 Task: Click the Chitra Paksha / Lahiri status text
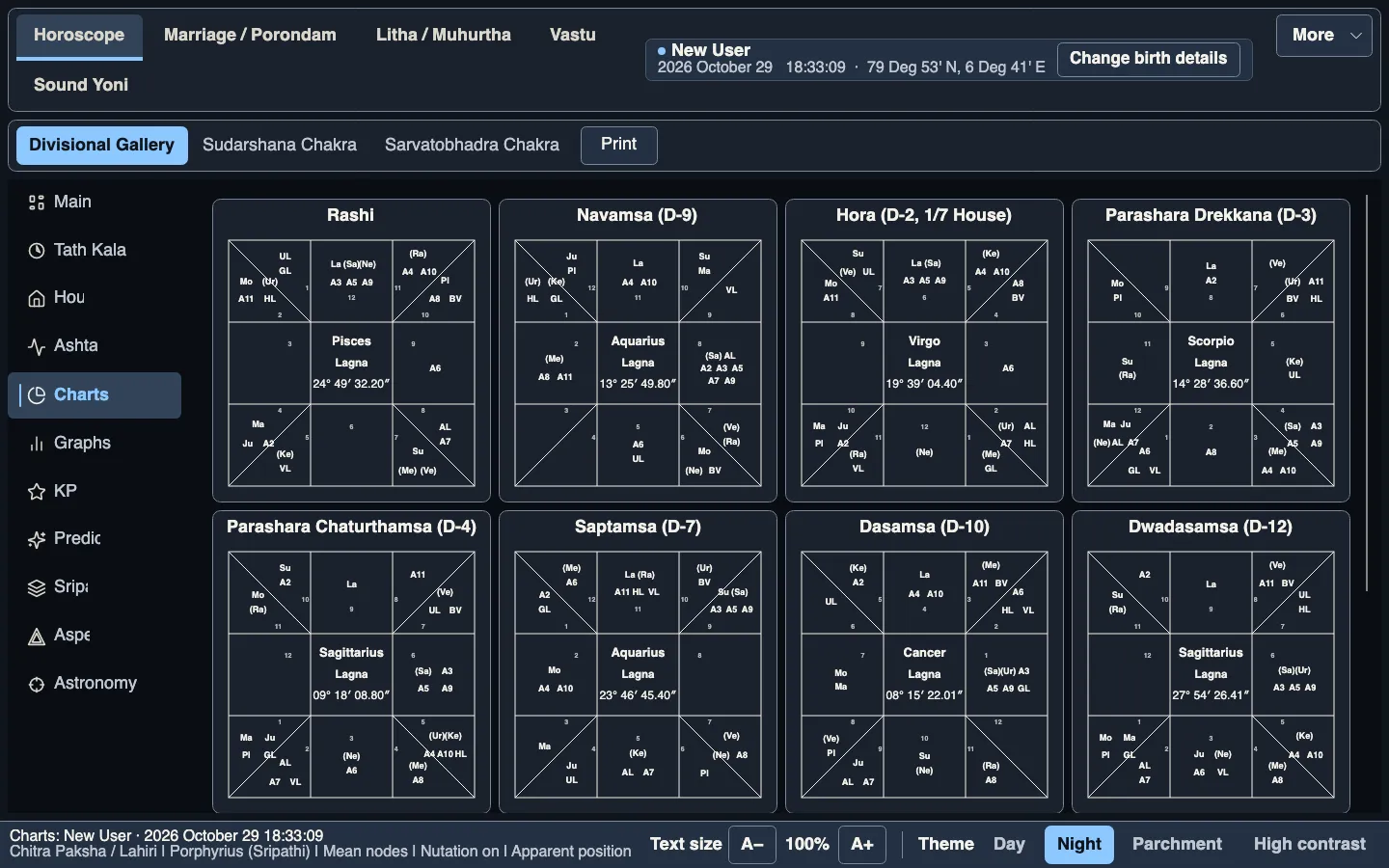pyautogui.click(x=85, y=852)
